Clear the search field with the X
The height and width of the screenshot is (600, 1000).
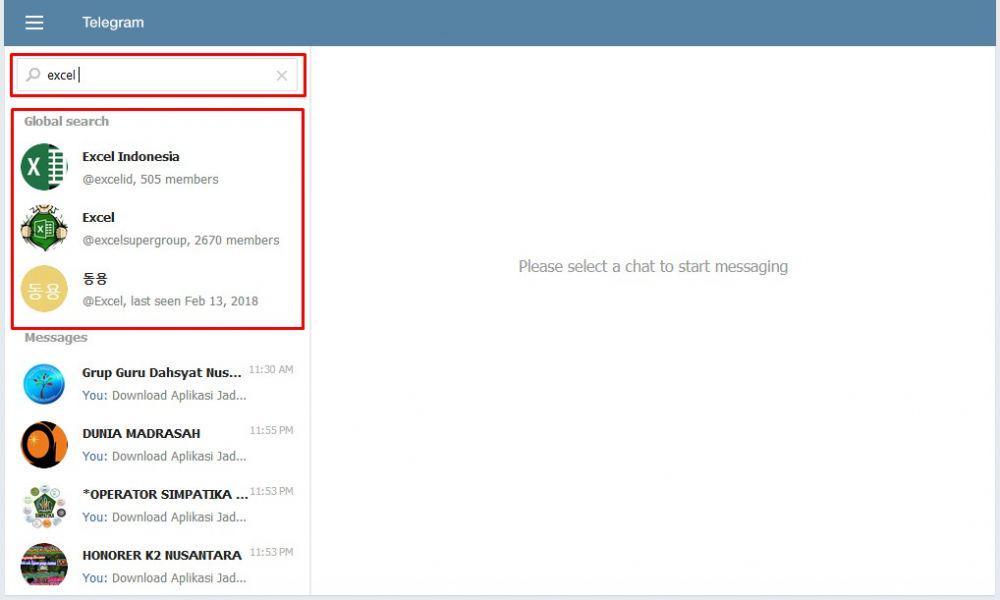(282, 76)
